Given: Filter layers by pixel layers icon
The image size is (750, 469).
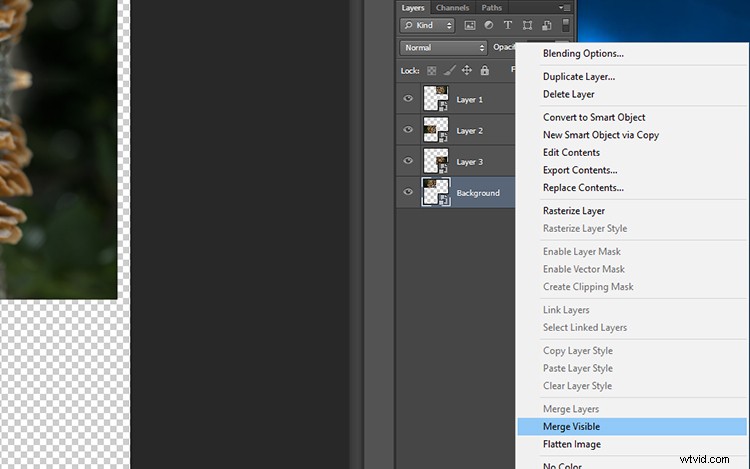Looking at the screenshot, I should [x=470, y=25].
